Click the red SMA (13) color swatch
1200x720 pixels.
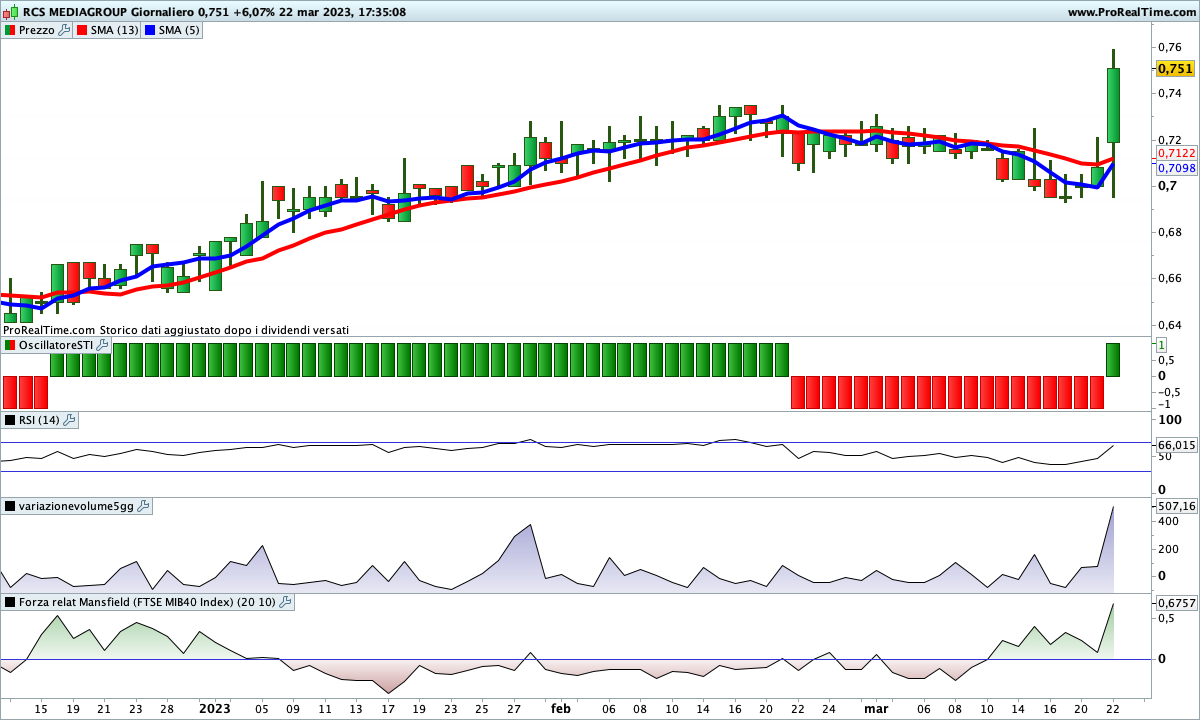coord(83,30)
